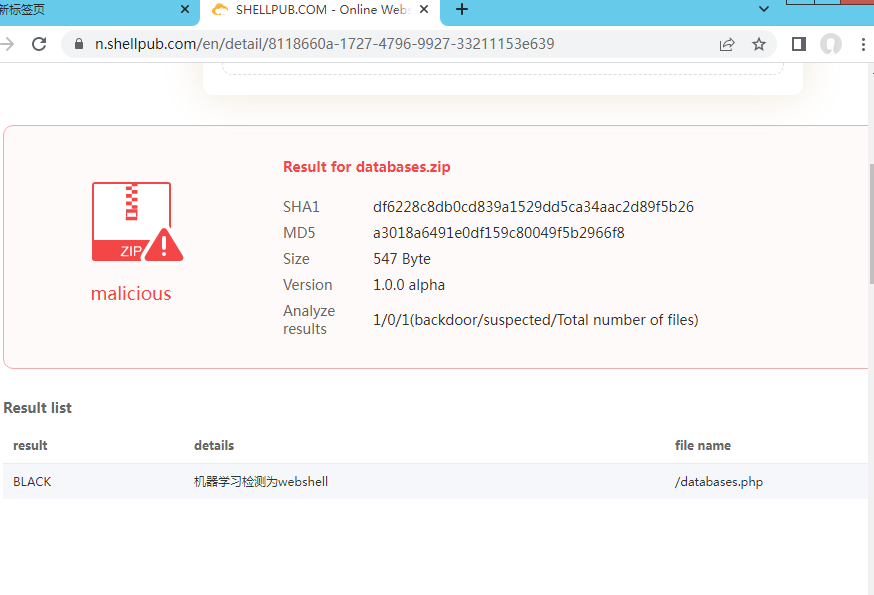Image resolution: width=874 pixels, height=595 pixels.
Task: Select the SHELLPUB.COM tab
Action: [310, 10]
